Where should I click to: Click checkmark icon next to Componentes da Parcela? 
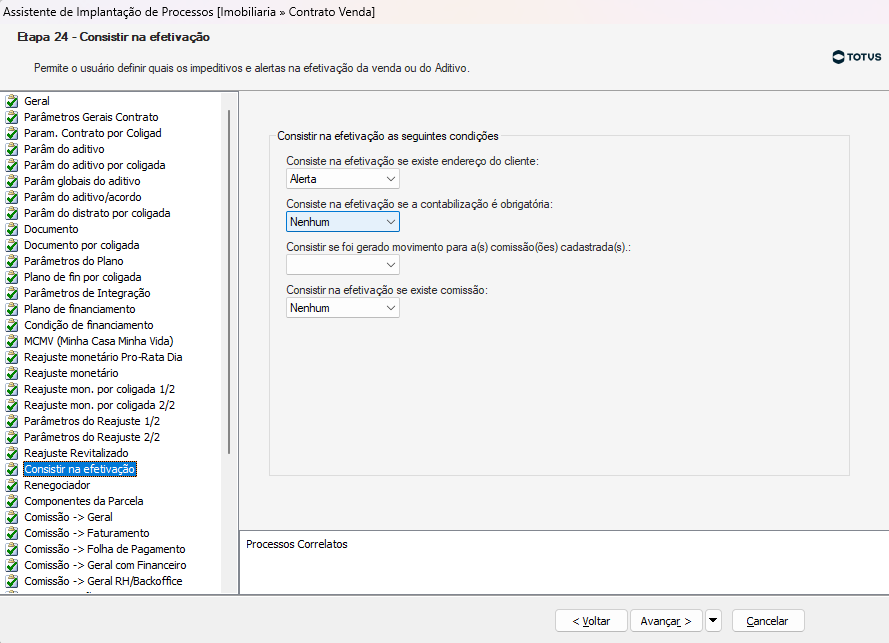pyautogui.click(x=12, y=501)
